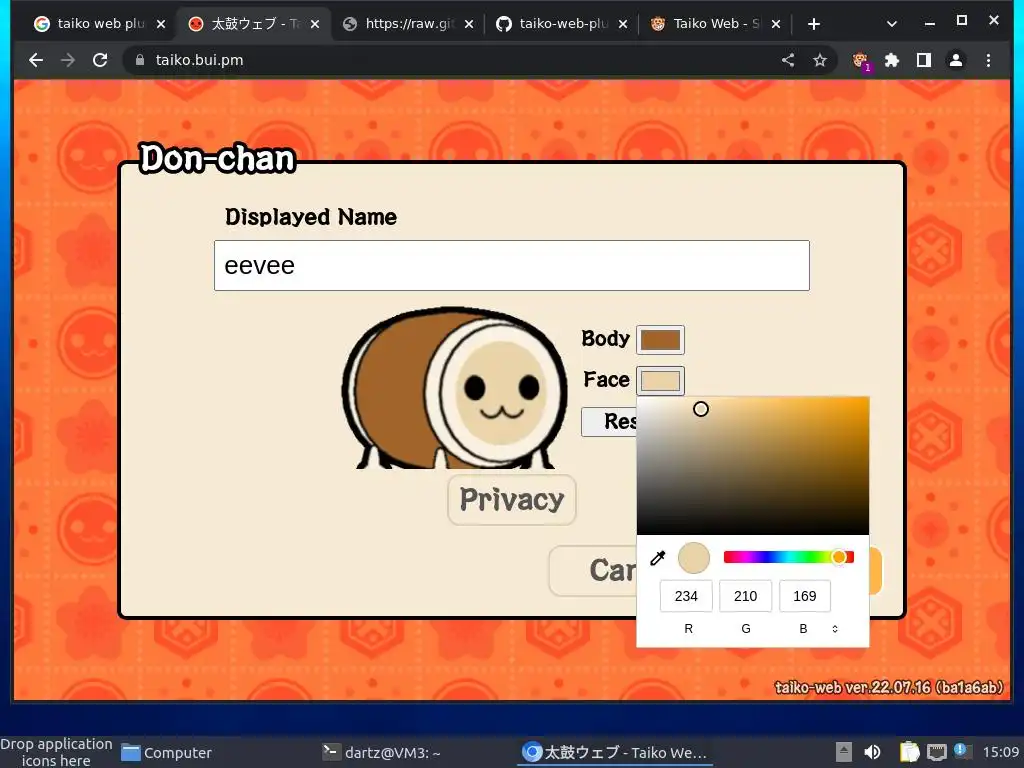Close the raw.git URL tab
Screen dimensions: 1024x768
tap(469, 24)
